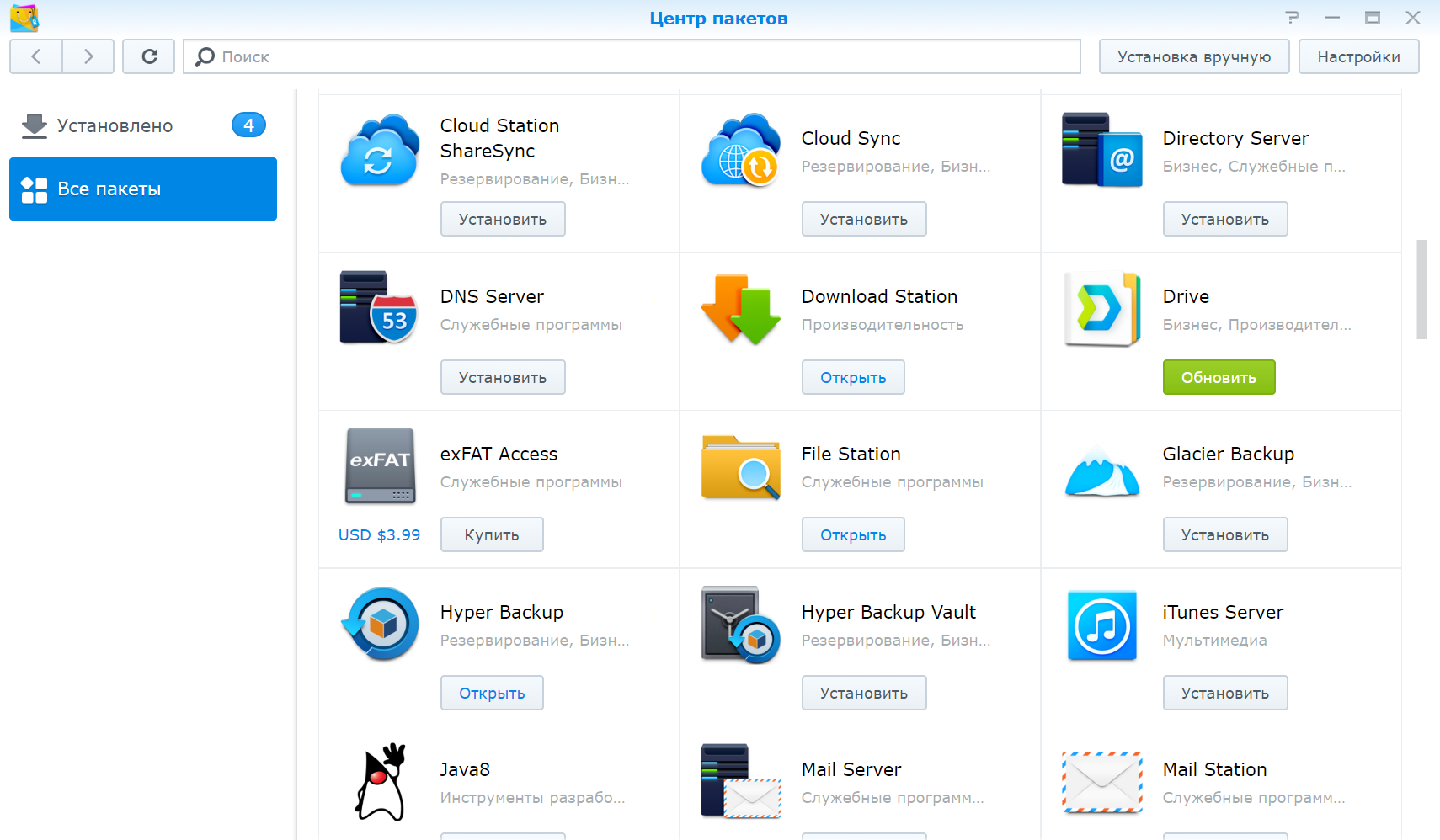Install iTunes Server package
The image size is (1440, 840).
tap(1225, 693)
